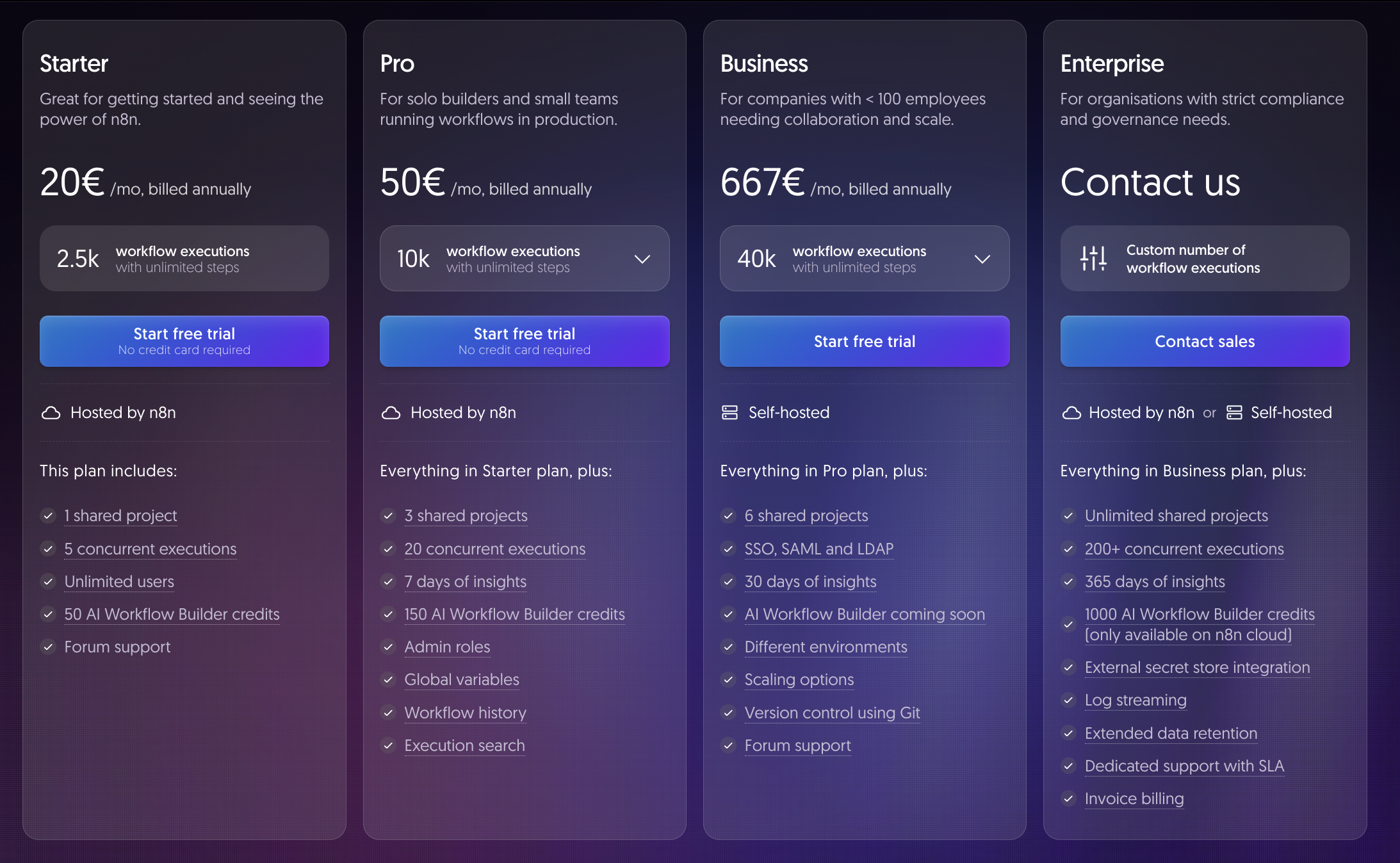This screenshot has width=1400, height=863.
Task: Click the sliders icon for custom workflow executions
Action: (1093, 259)
